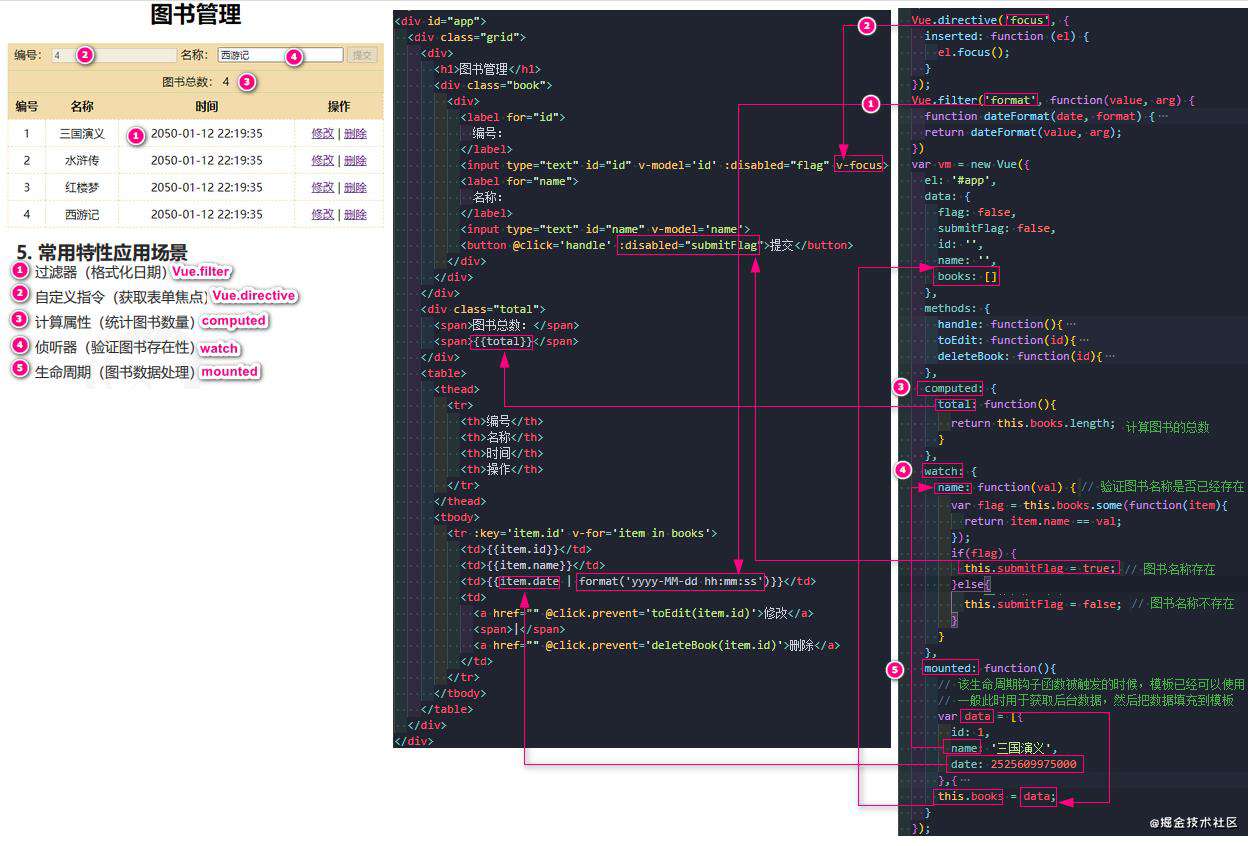Click the 编号 text input field
The height and width of the screenshot is (846, 1257).
click(x=113, y=56)
